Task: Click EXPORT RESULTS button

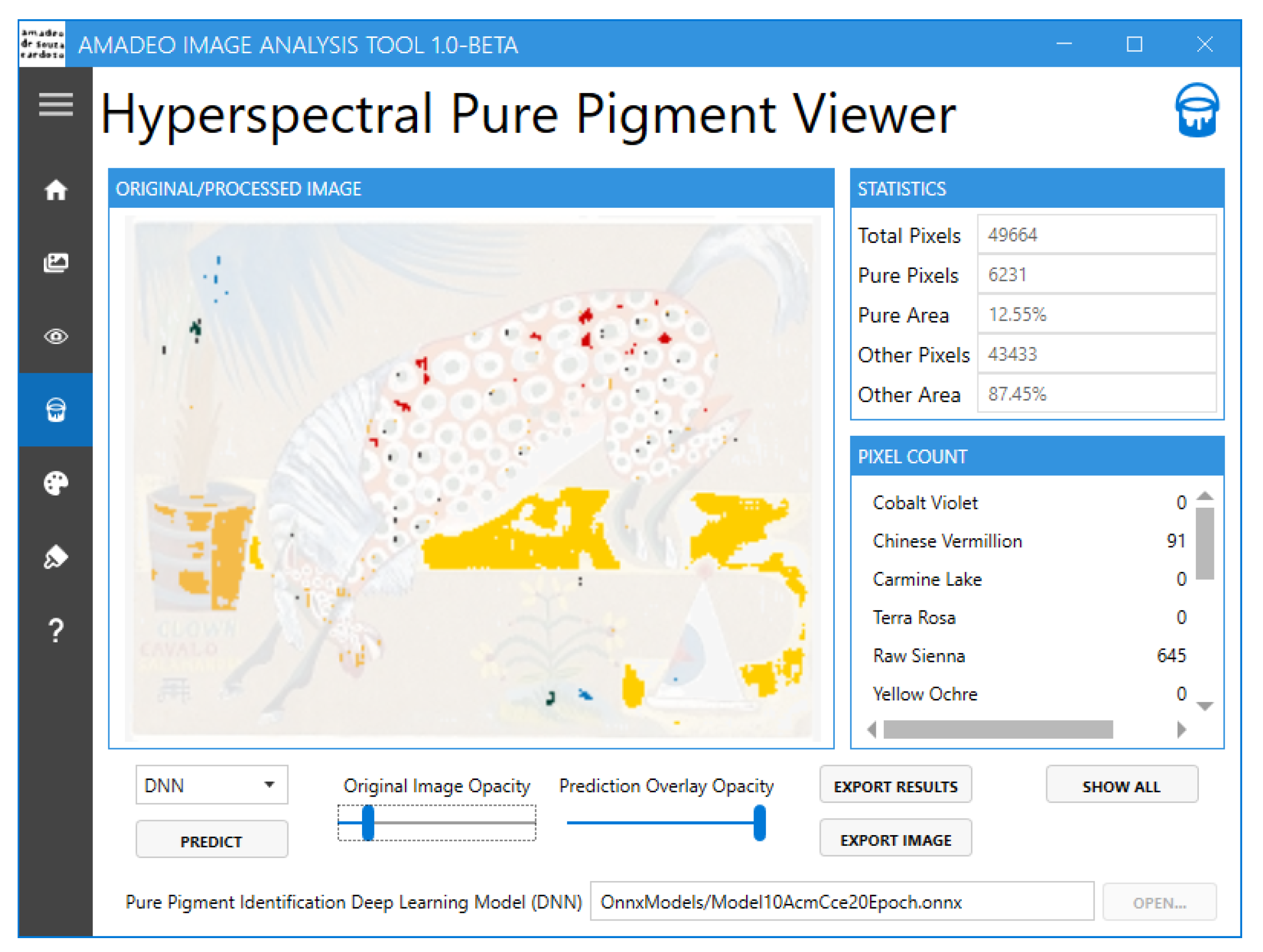Action: click(895, 786)
